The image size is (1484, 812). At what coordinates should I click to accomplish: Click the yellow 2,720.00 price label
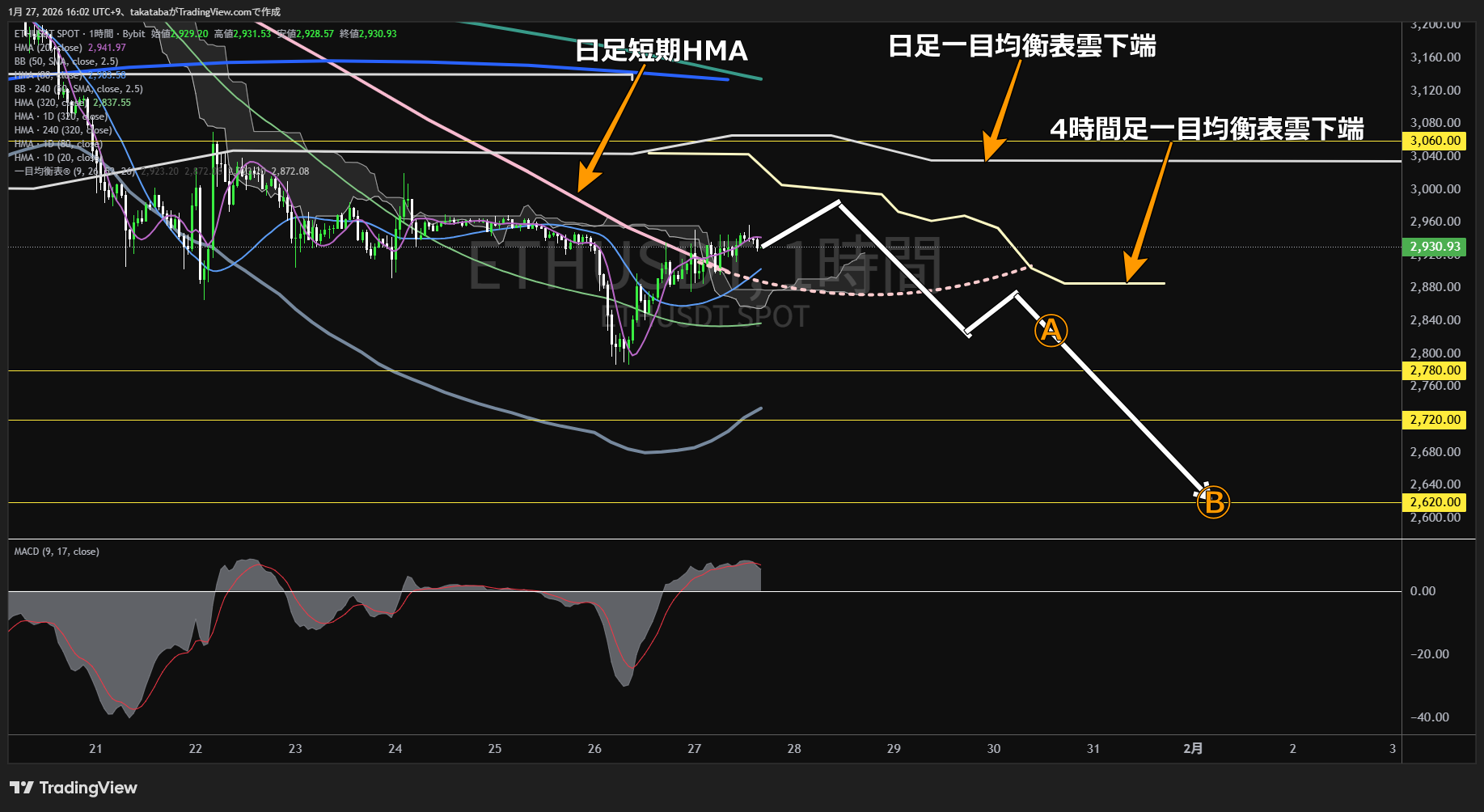tap(1435, 420)
